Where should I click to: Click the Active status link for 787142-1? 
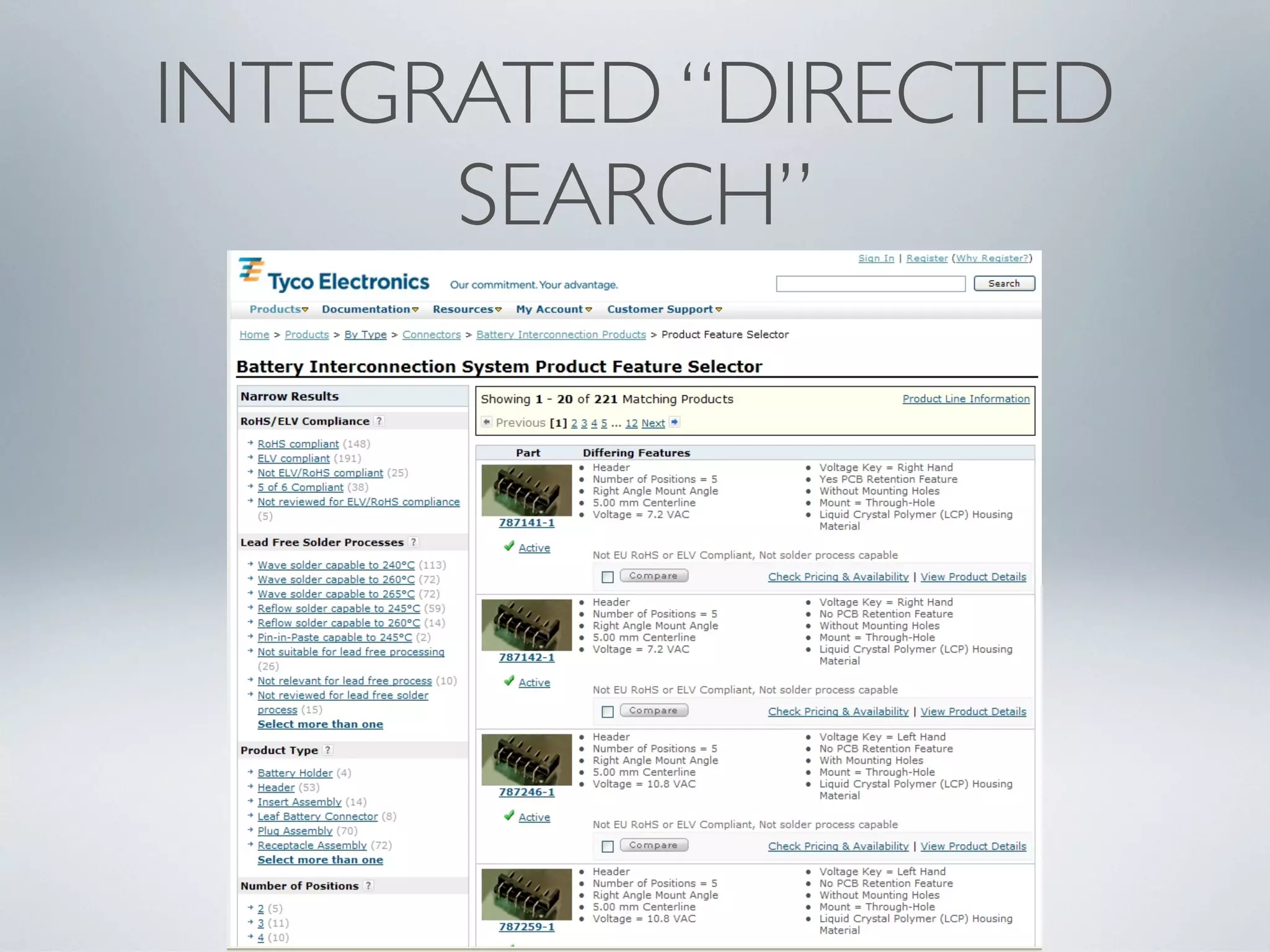coord(535,682)
